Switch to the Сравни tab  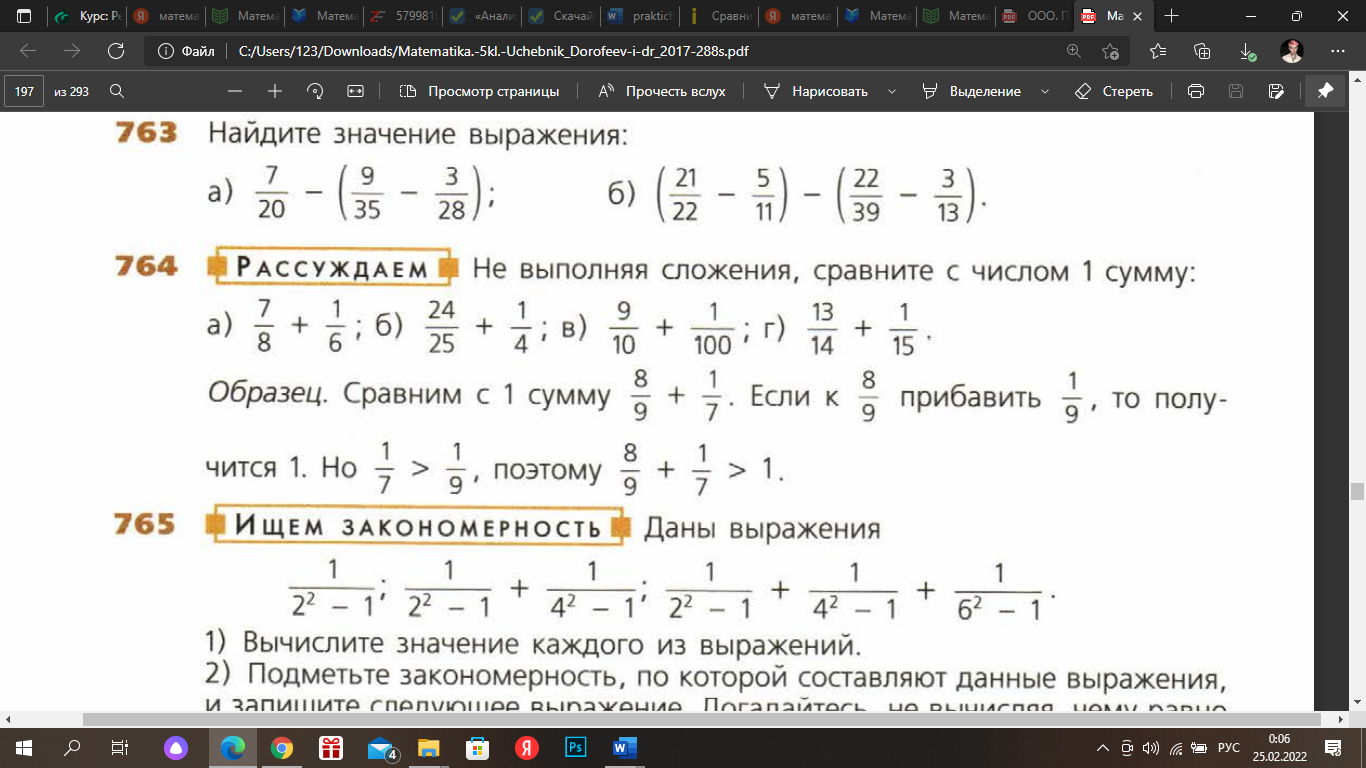coord(718,16)
